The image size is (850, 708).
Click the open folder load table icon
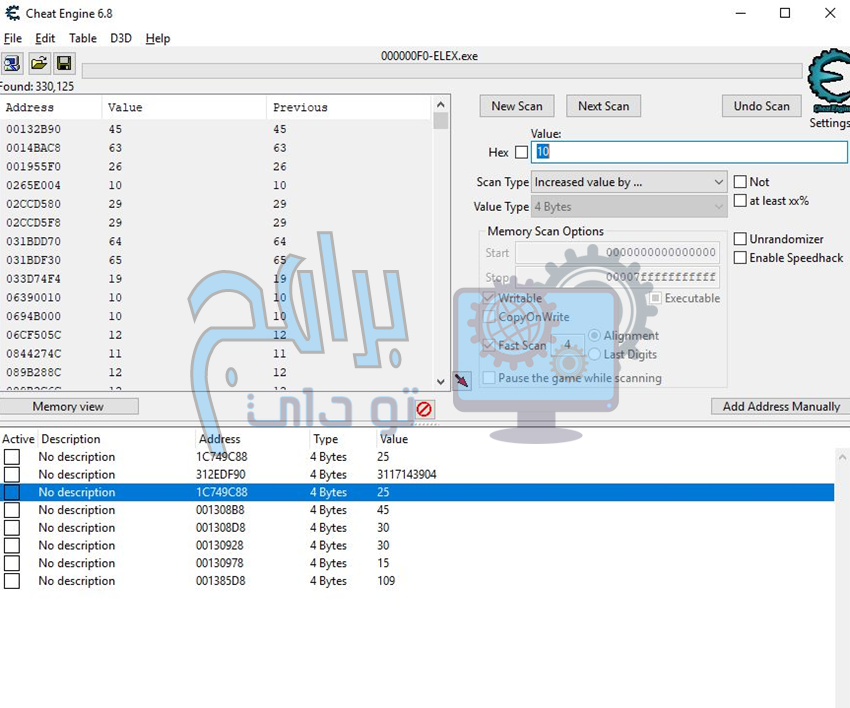coord(38,64)
